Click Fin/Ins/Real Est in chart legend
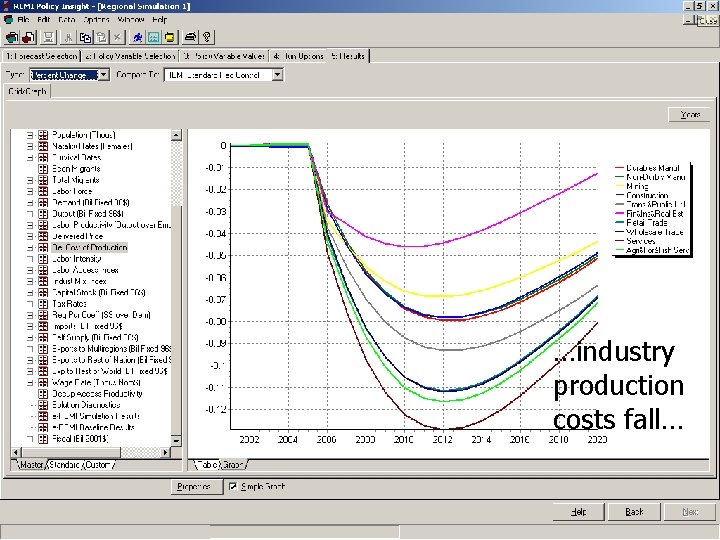720x540 pixels. pyautogui.click(x=654, y=214)
